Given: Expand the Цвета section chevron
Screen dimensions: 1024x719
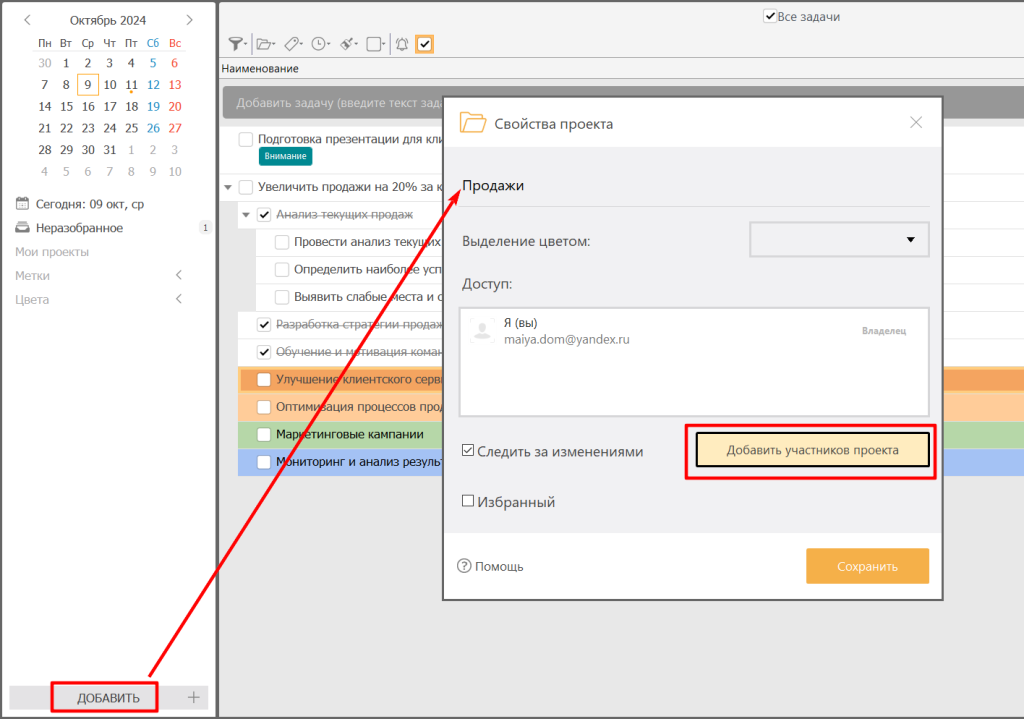Looking at the screenshot, I should coord(179,299).
